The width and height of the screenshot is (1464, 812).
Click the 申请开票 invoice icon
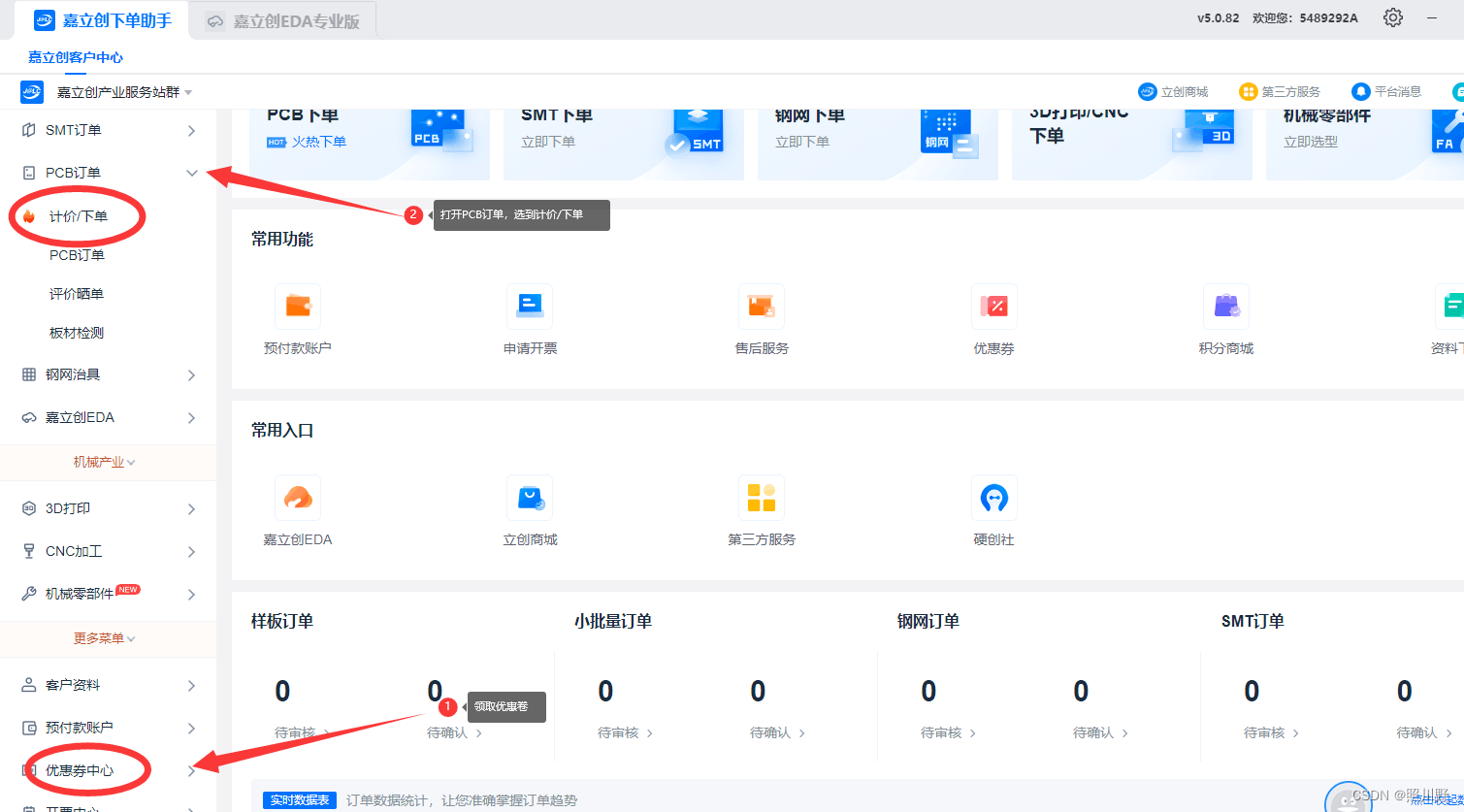tap(530, 307)
